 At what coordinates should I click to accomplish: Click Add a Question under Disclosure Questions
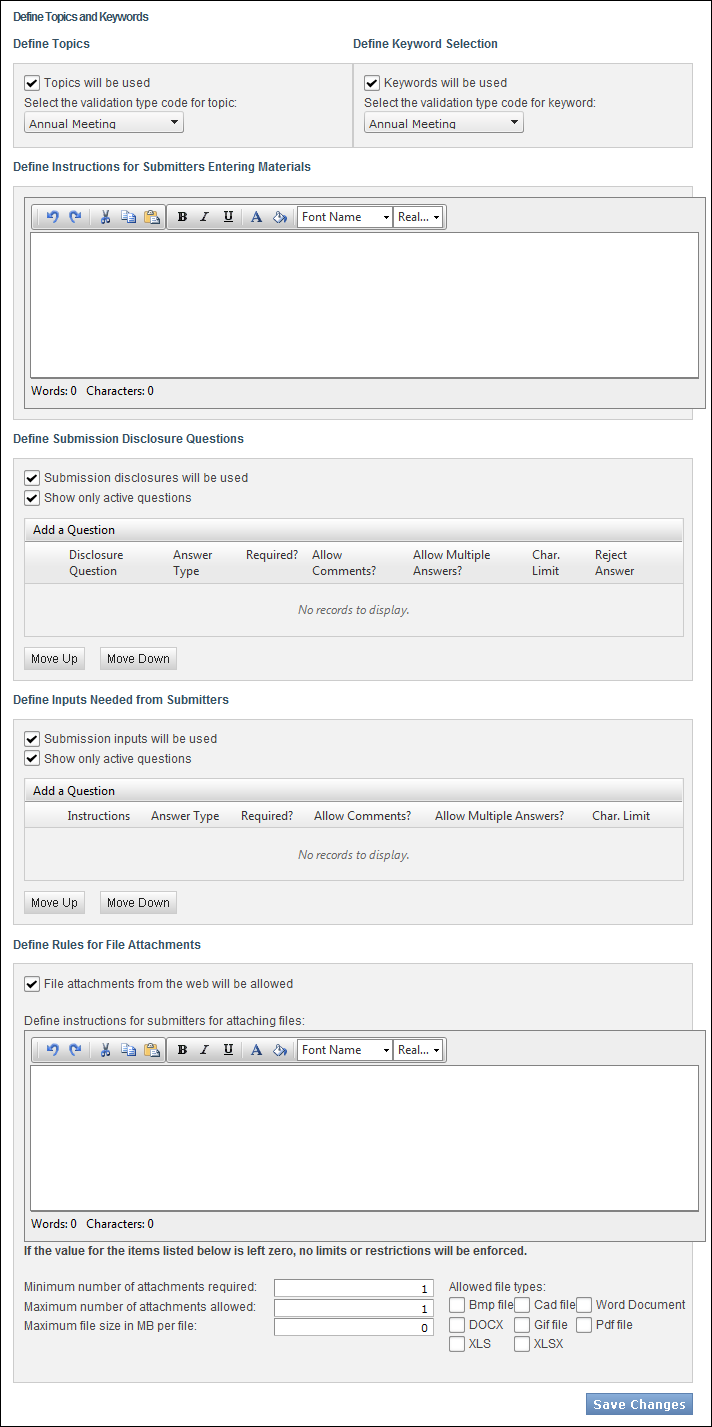(x=74, y=530)
